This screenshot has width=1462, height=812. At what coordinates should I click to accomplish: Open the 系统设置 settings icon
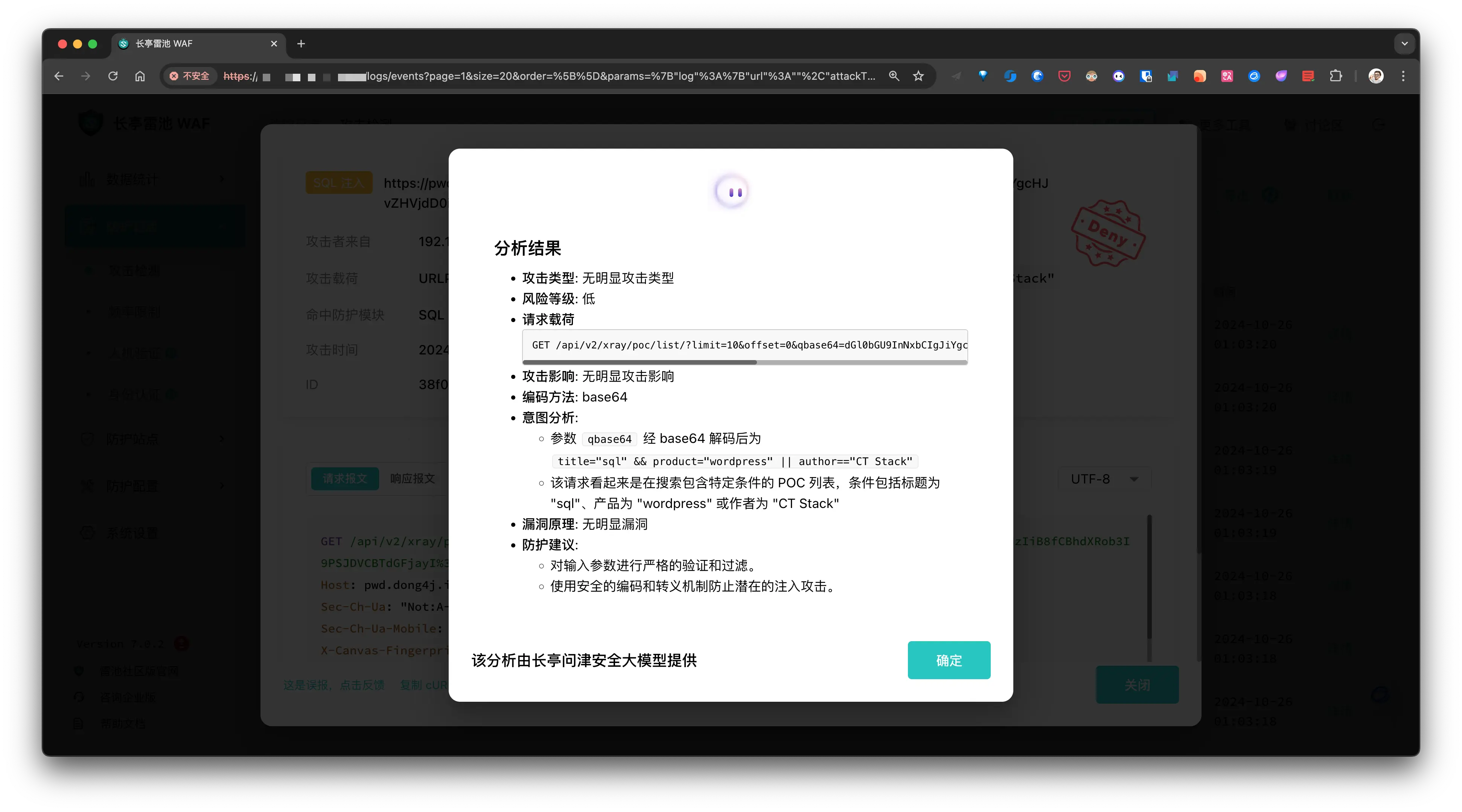(88, 532)
